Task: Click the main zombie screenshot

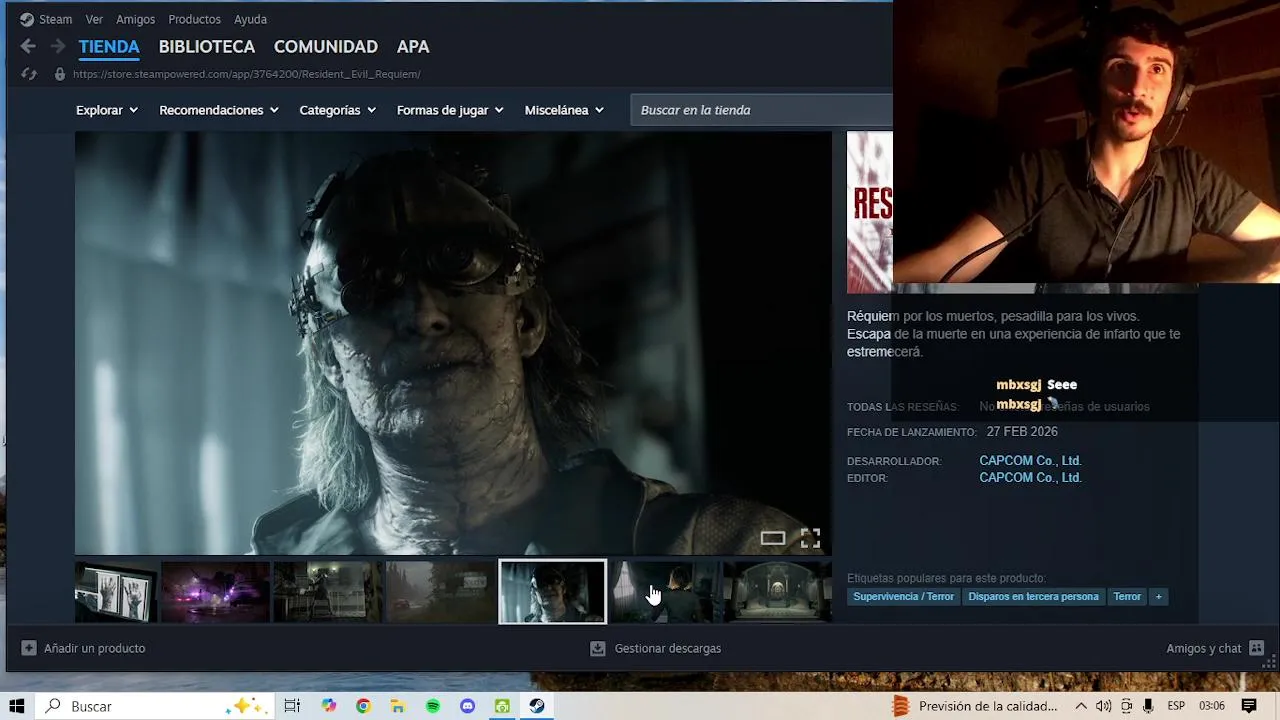Action: 453,343
